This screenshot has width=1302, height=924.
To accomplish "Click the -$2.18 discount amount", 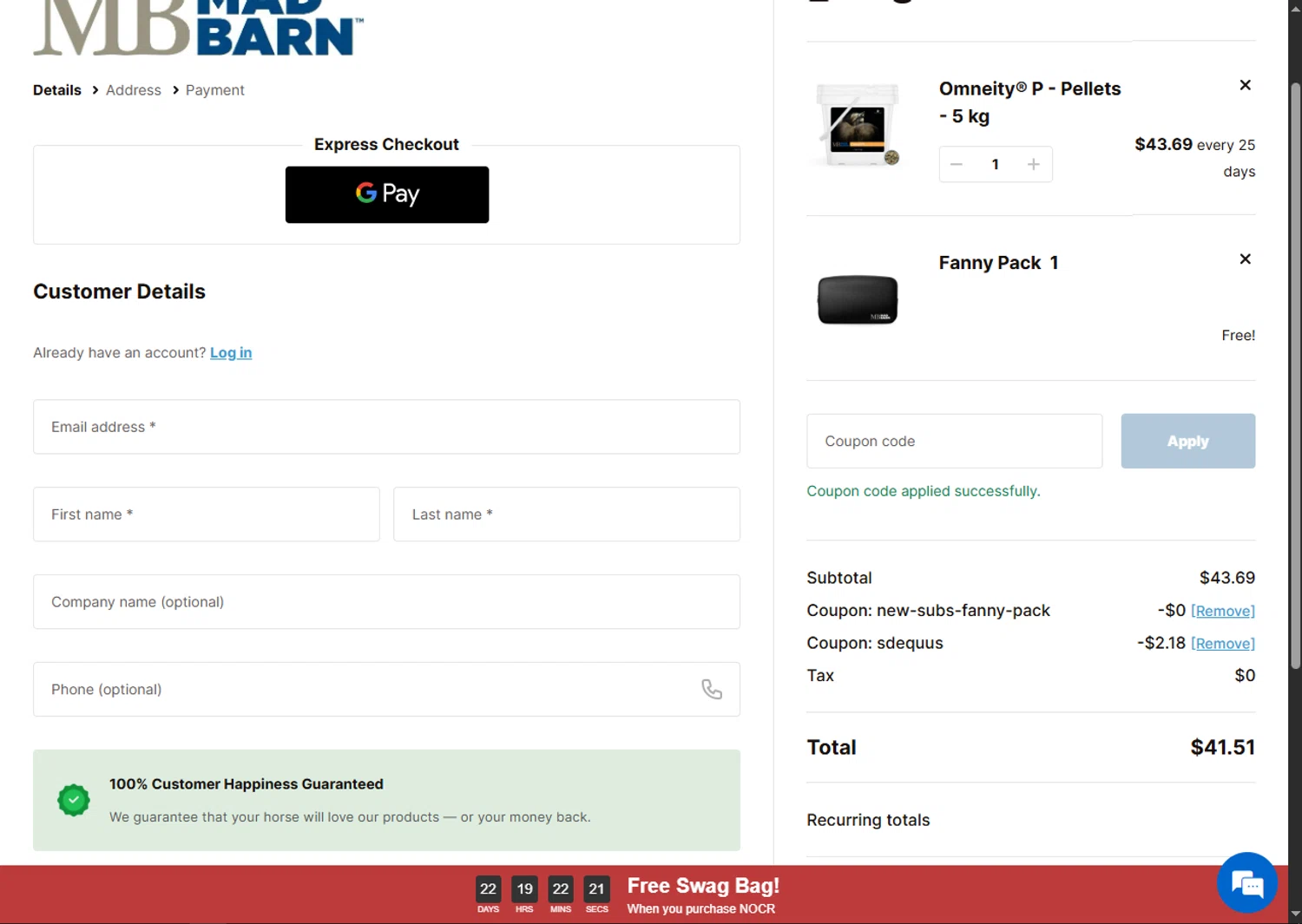I will tap(1161, 643).
